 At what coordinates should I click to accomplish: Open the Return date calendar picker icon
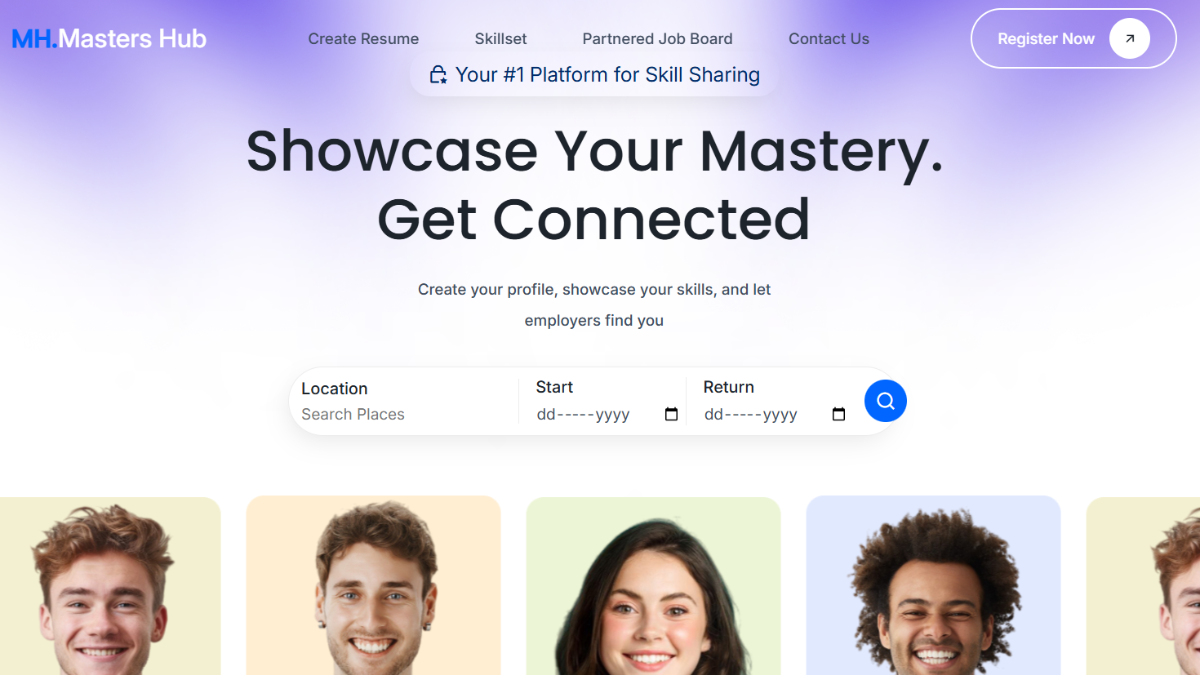(x=839, y=414)
